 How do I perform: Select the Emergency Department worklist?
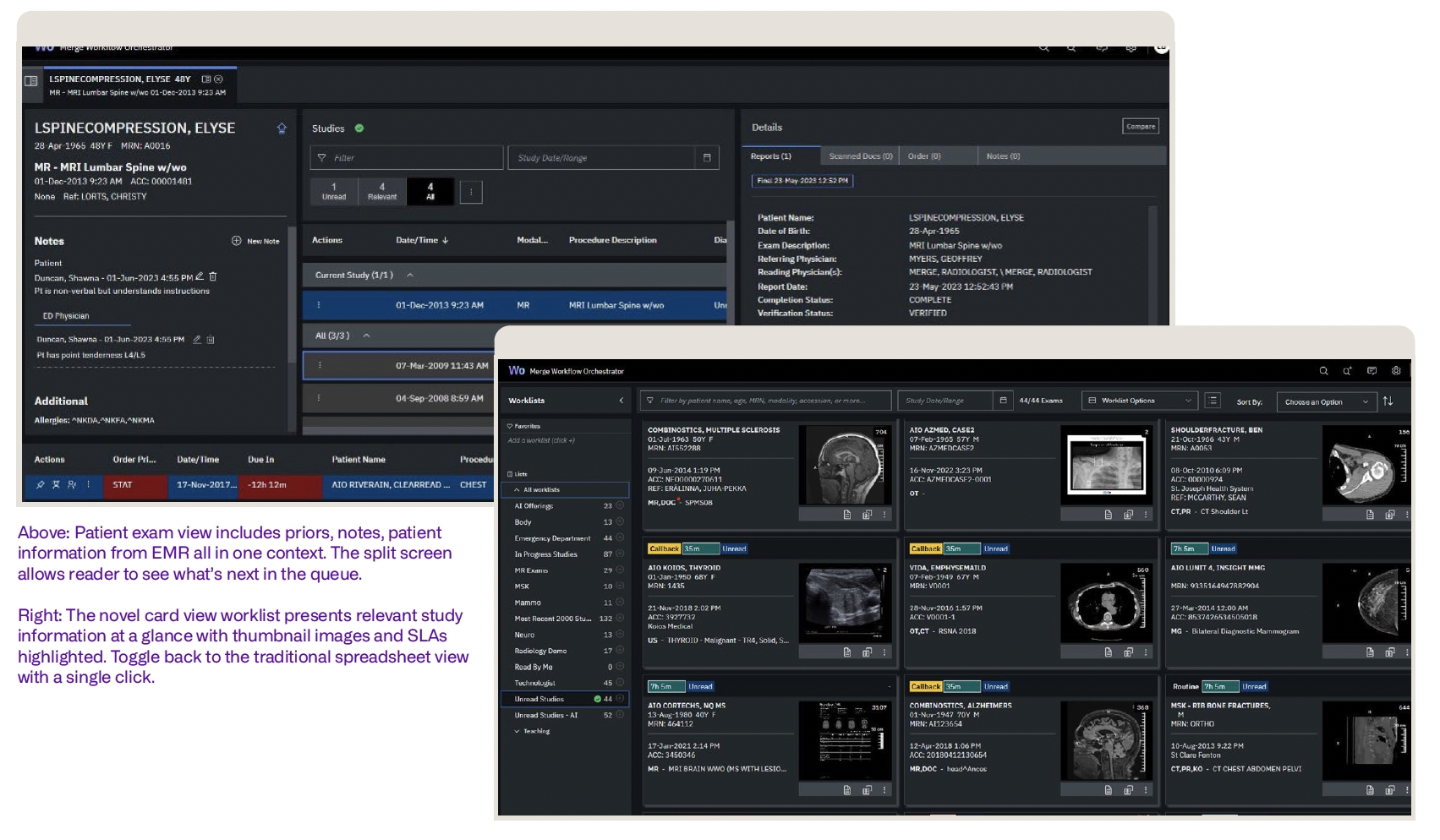click(x=552, y=538)
